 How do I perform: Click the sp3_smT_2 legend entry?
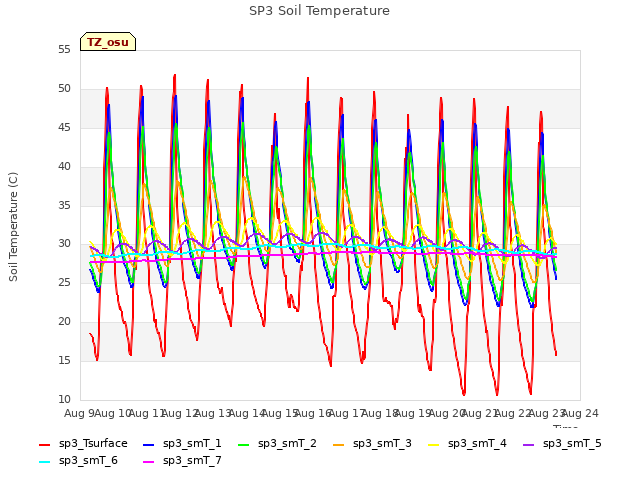click(x=277, y=444)
